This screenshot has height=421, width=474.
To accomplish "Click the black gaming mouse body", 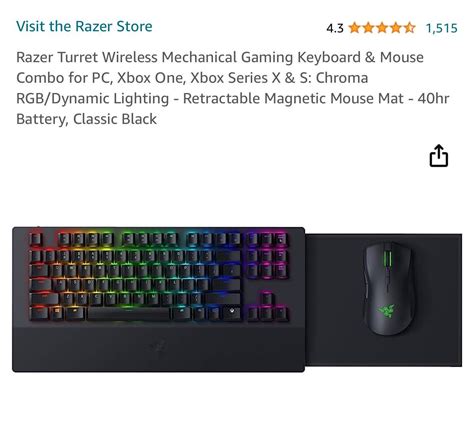I will [387, 289].
